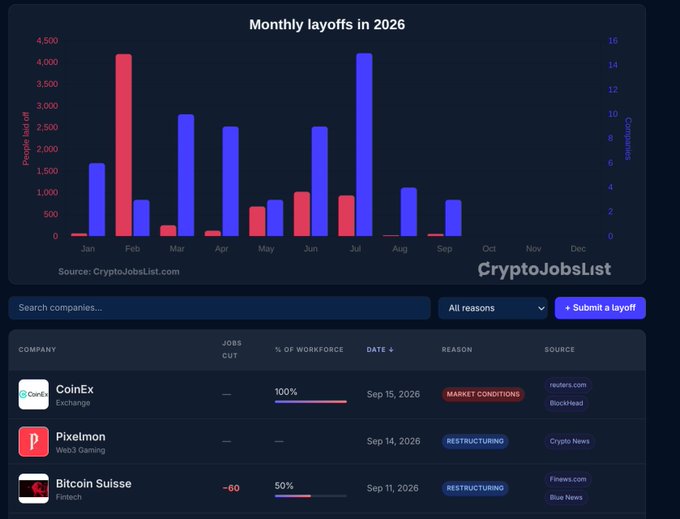Click the % of Workforce column header
Viewport: 680px width, 519px height.
309,349
